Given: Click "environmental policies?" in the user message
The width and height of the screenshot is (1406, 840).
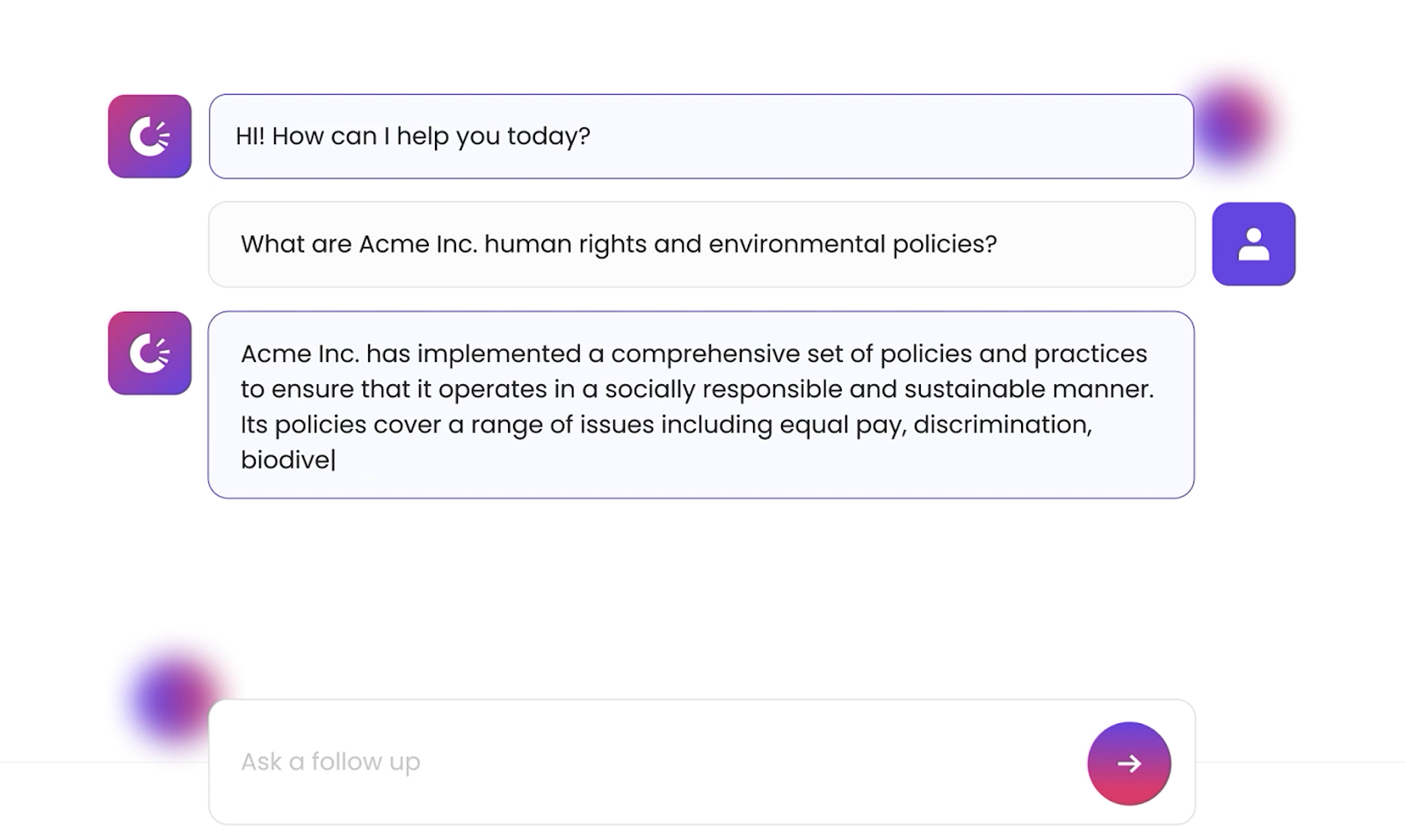Looking at the screenshot, I should (x=852, y=244).
